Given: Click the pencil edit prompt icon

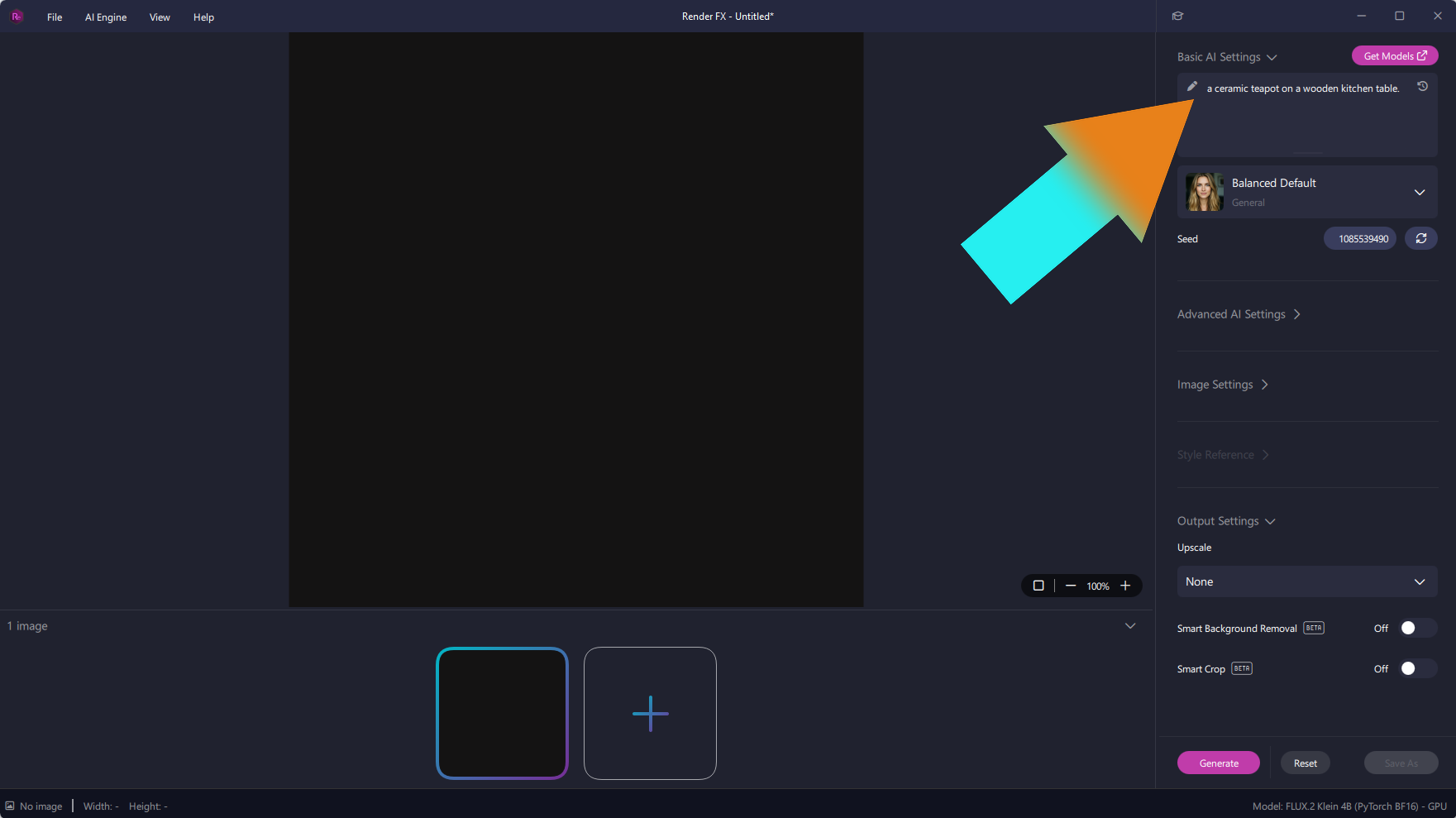Looking at the screenshot, I should [x=1192, y=87].
